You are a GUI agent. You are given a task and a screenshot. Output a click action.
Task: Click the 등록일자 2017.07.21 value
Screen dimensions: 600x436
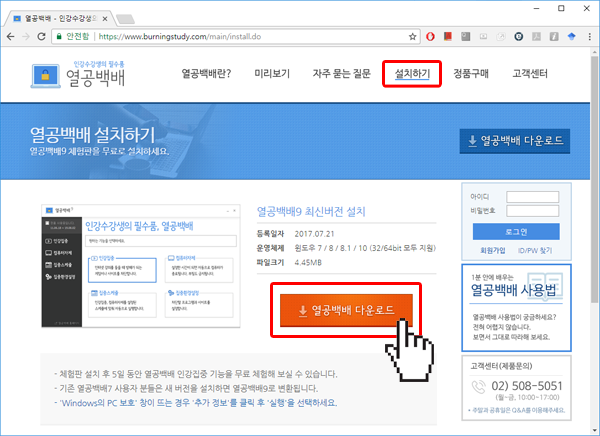coord(314,234)
